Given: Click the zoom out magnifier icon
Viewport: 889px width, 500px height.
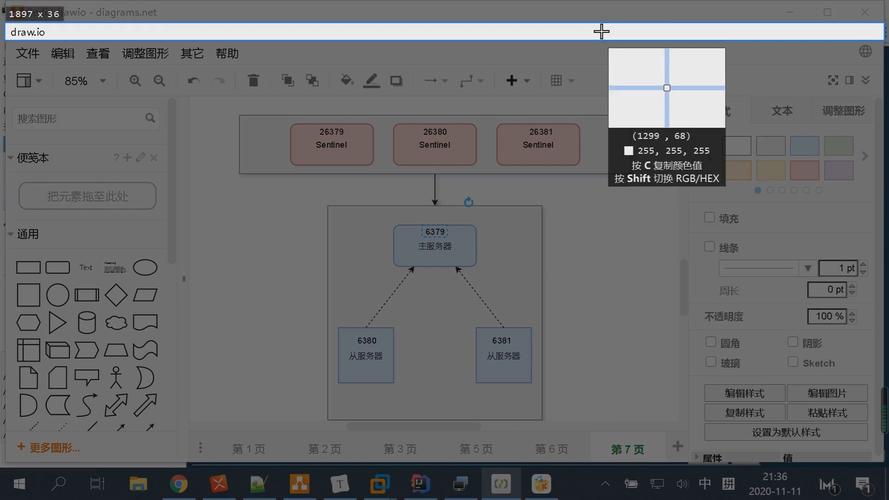Looking at the screenshot, I should [159, 80].
